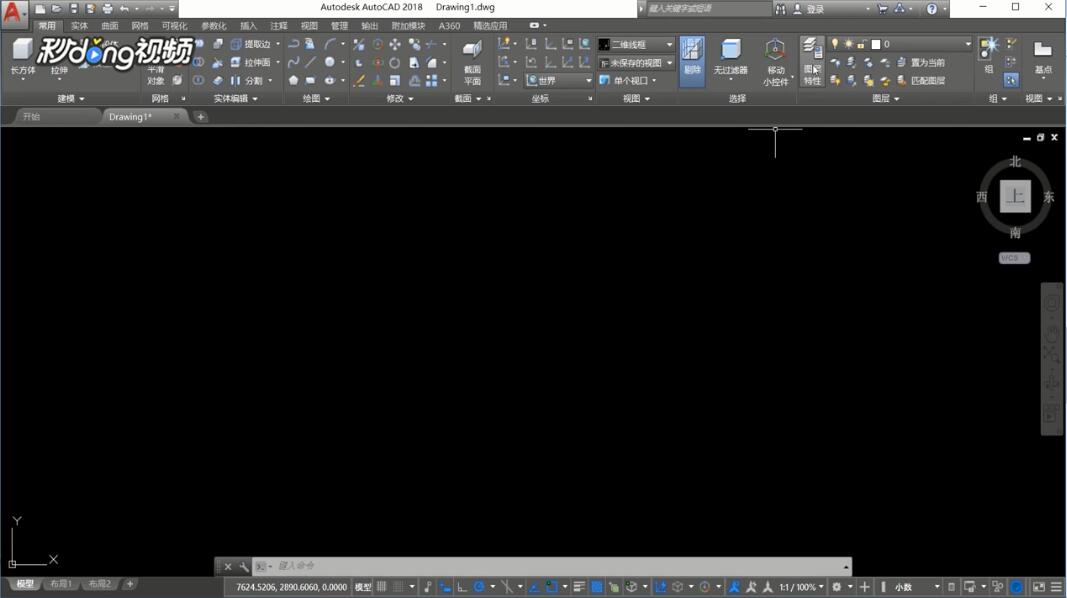Click the Erase pencil tool in Modify panel
Image resolution: width=1067 pixels, height=598 pixels.
click(x=359, y=80)
